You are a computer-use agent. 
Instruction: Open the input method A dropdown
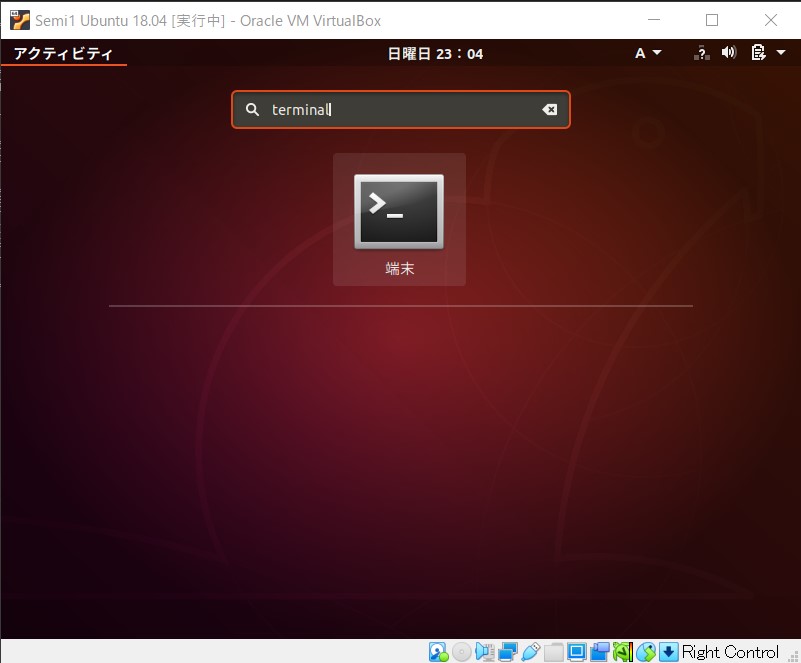tap(648, 53)
